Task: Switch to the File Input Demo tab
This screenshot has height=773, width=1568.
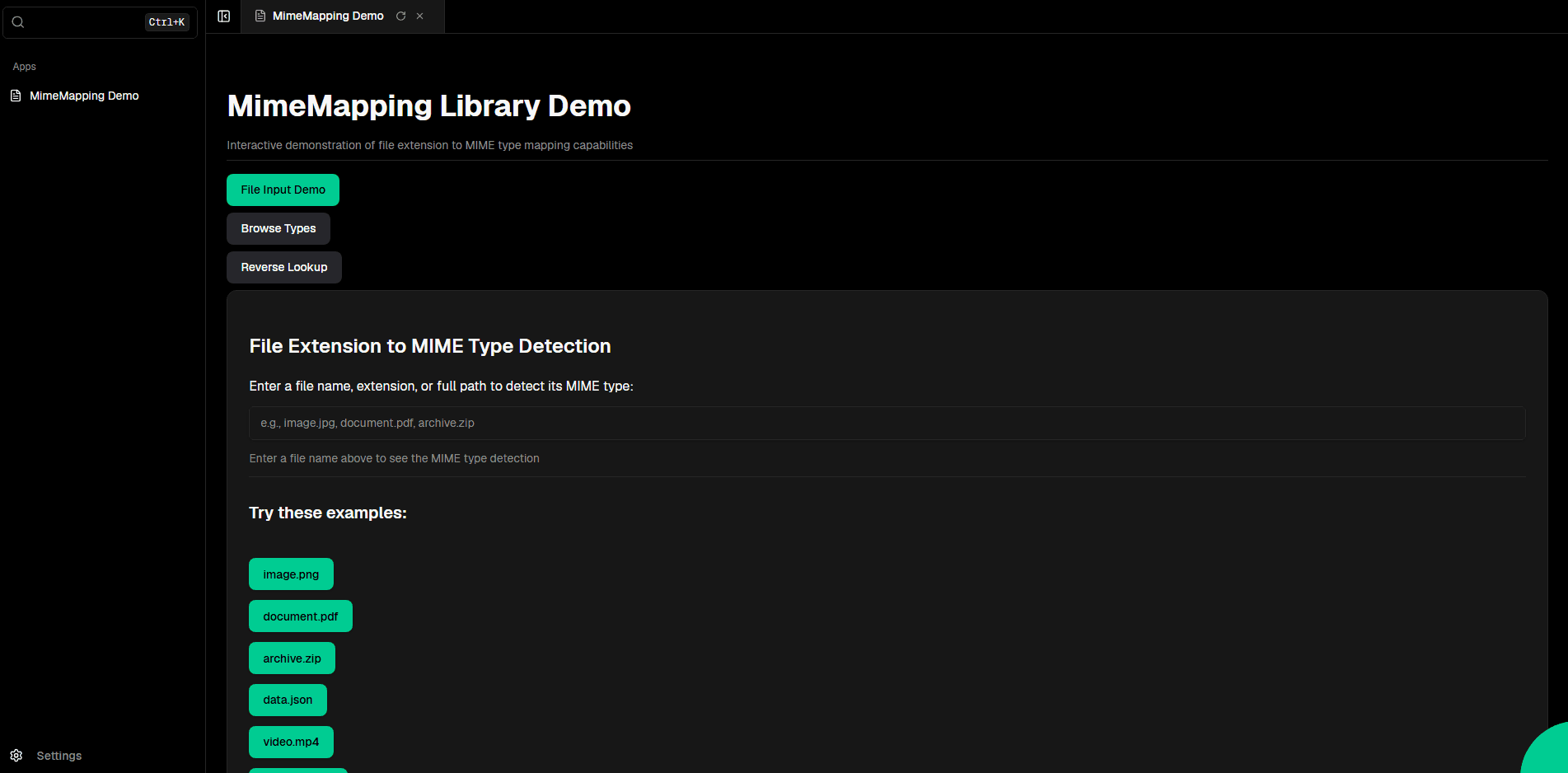Action: click(283, 190)
